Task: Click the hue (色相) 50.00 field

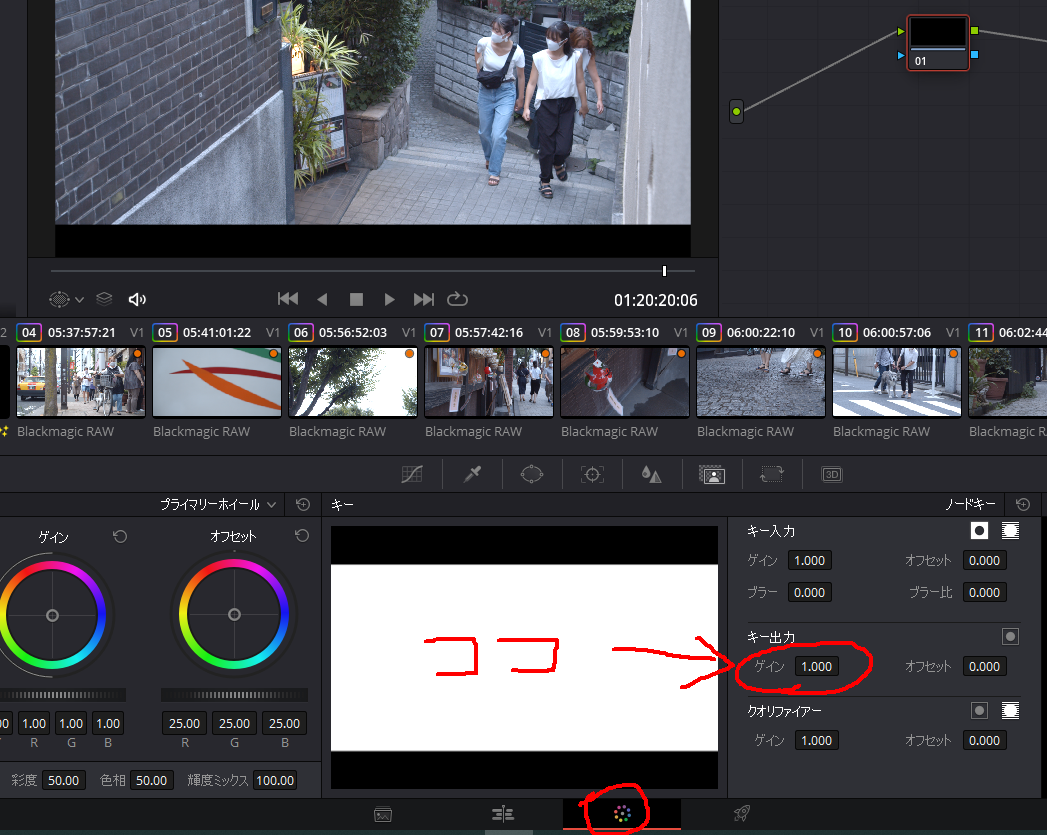Action: pyautogui.click(x=152, y=780)
